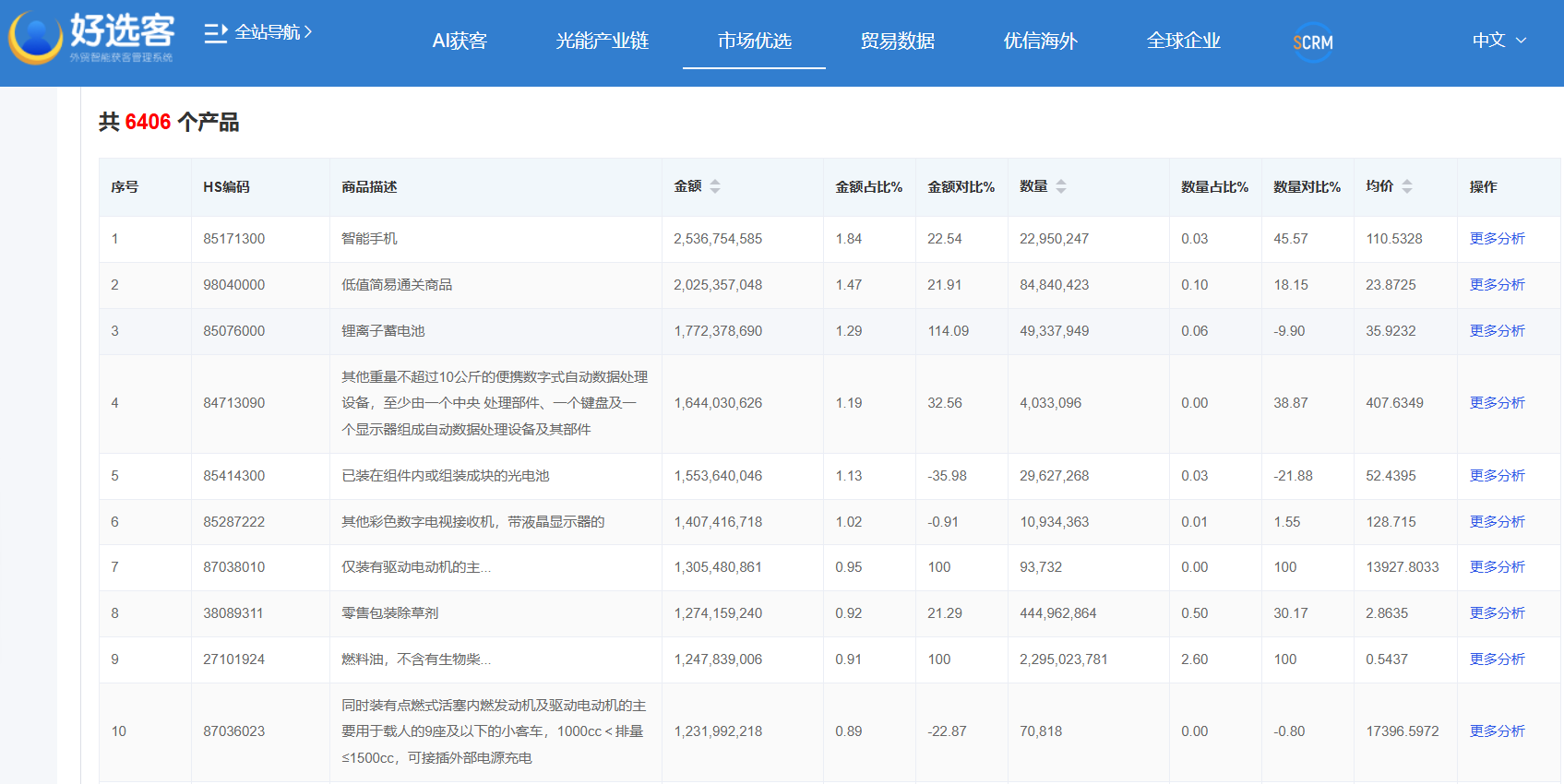Click the 数量占比% column header
Image resolution: width=1564 pixels, height=784 pixels.
coord(1215,187)
